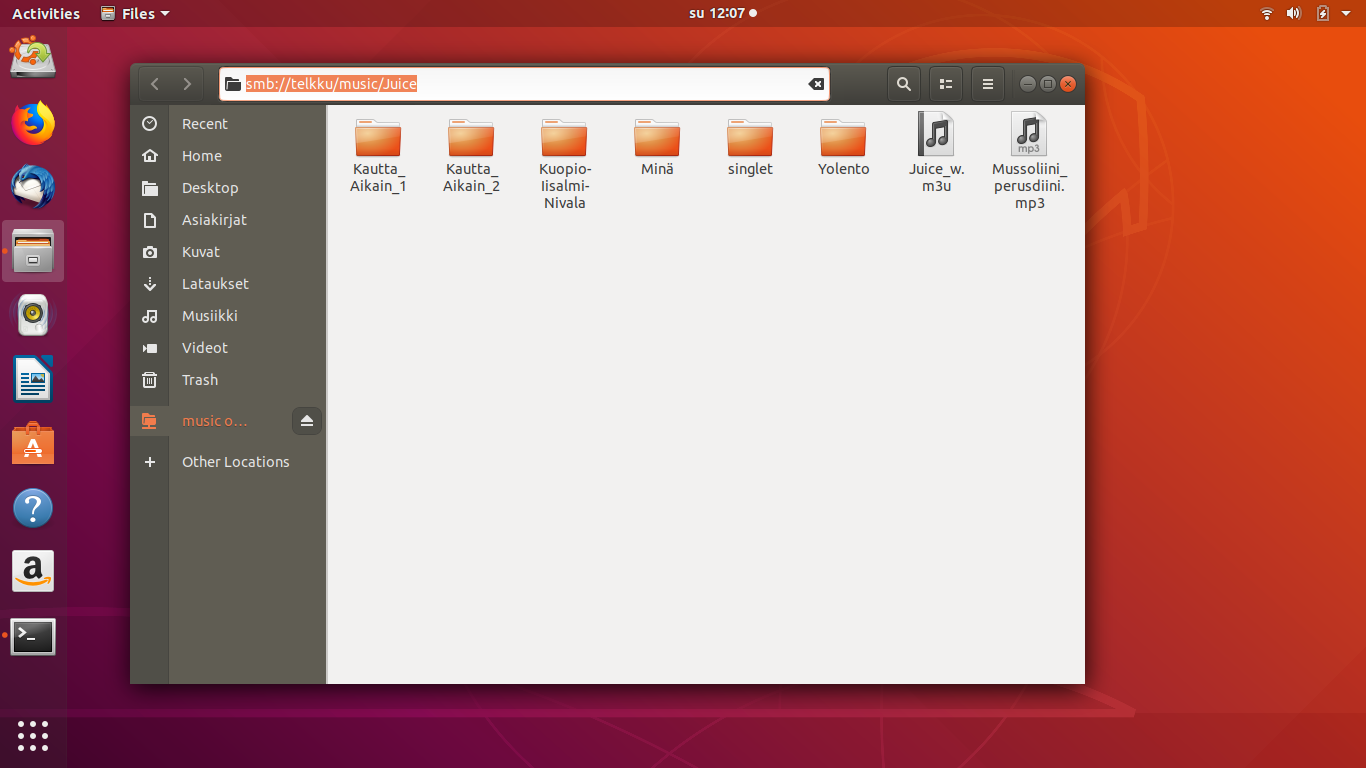Click the smb location path field
This screenshot has height=768, width=1366.
coord(520,84)
